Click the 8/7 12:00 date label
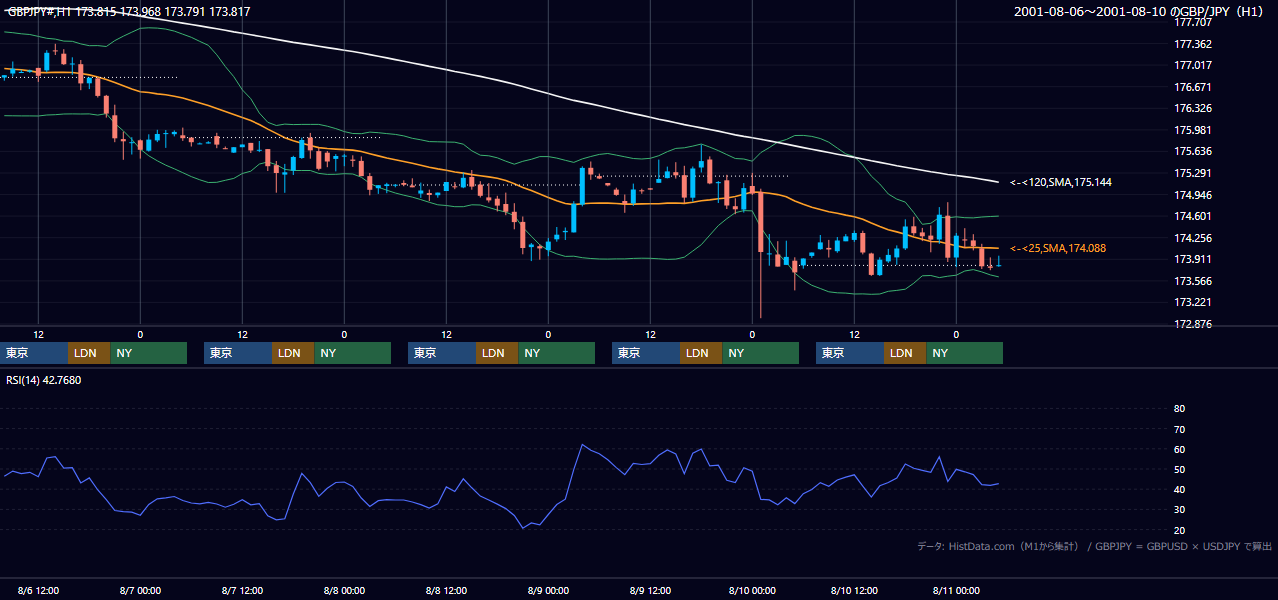Screen dimensions: 1278x600 [x=242, y=591]
